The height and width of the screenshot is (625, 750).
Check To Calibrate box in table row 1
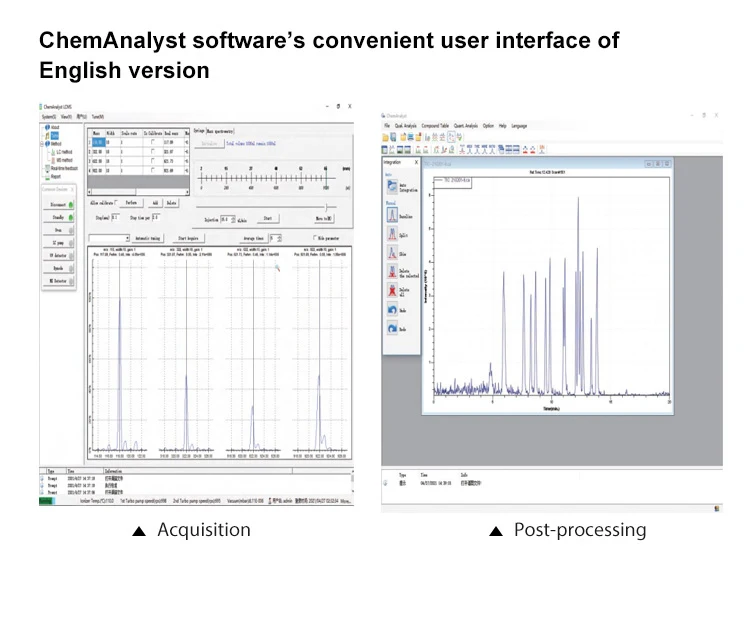[153, 142]
